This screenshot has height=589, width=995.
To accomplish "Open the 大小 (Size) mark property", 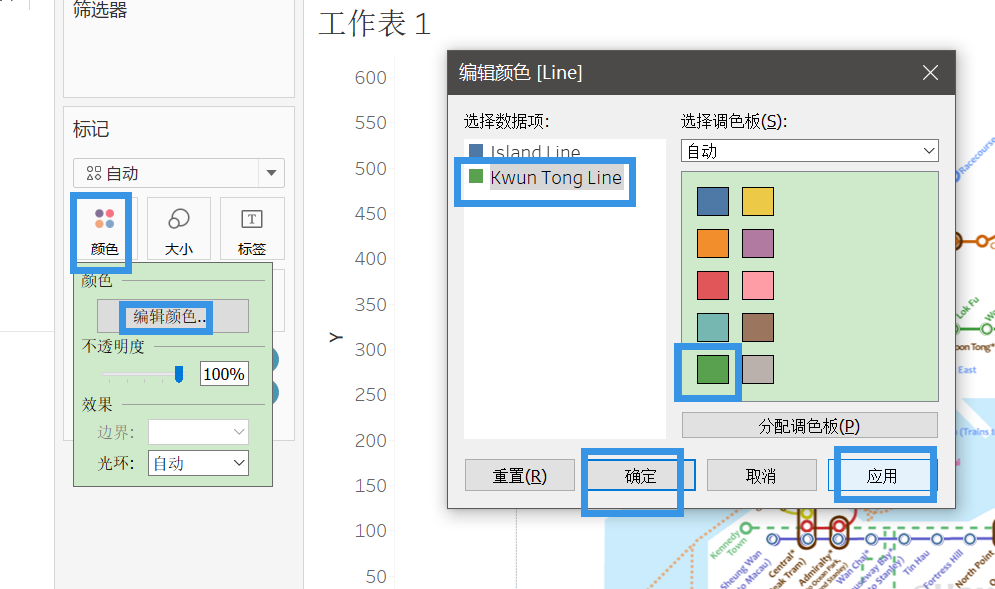I will click(178, 229).
